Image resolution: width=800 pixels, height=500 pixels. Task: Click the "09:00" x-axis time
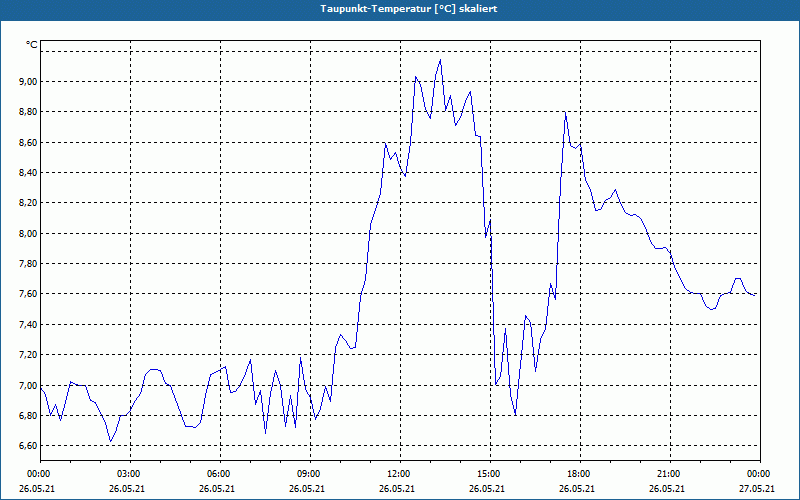pos(310,474)
